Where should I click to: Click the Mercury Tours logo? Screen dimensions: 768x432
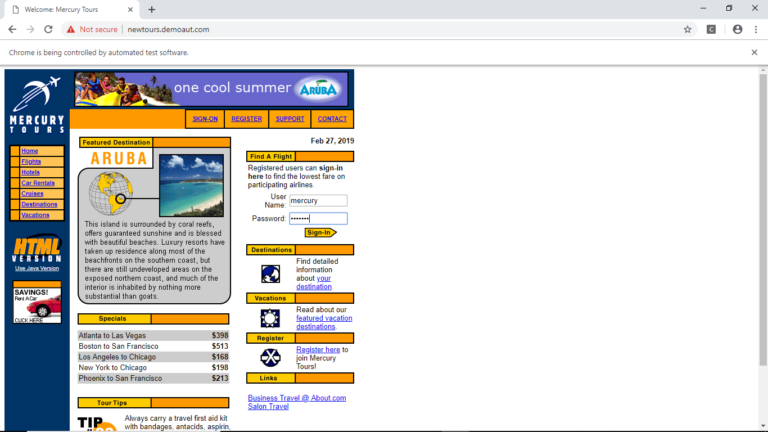(x=36, y=105)
